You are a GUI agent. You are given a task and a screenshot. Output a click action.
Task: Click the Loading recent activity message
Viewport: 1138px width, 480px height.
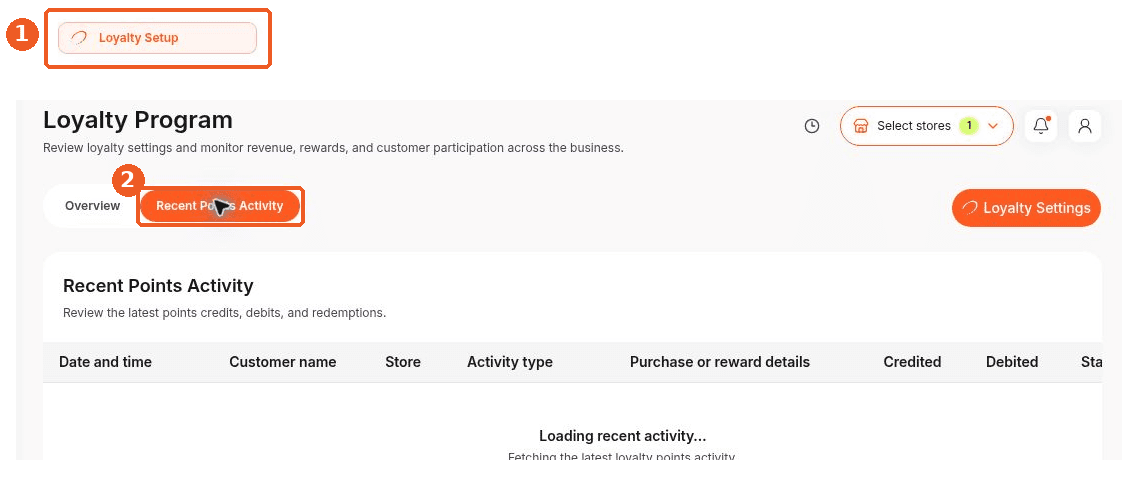623,436
